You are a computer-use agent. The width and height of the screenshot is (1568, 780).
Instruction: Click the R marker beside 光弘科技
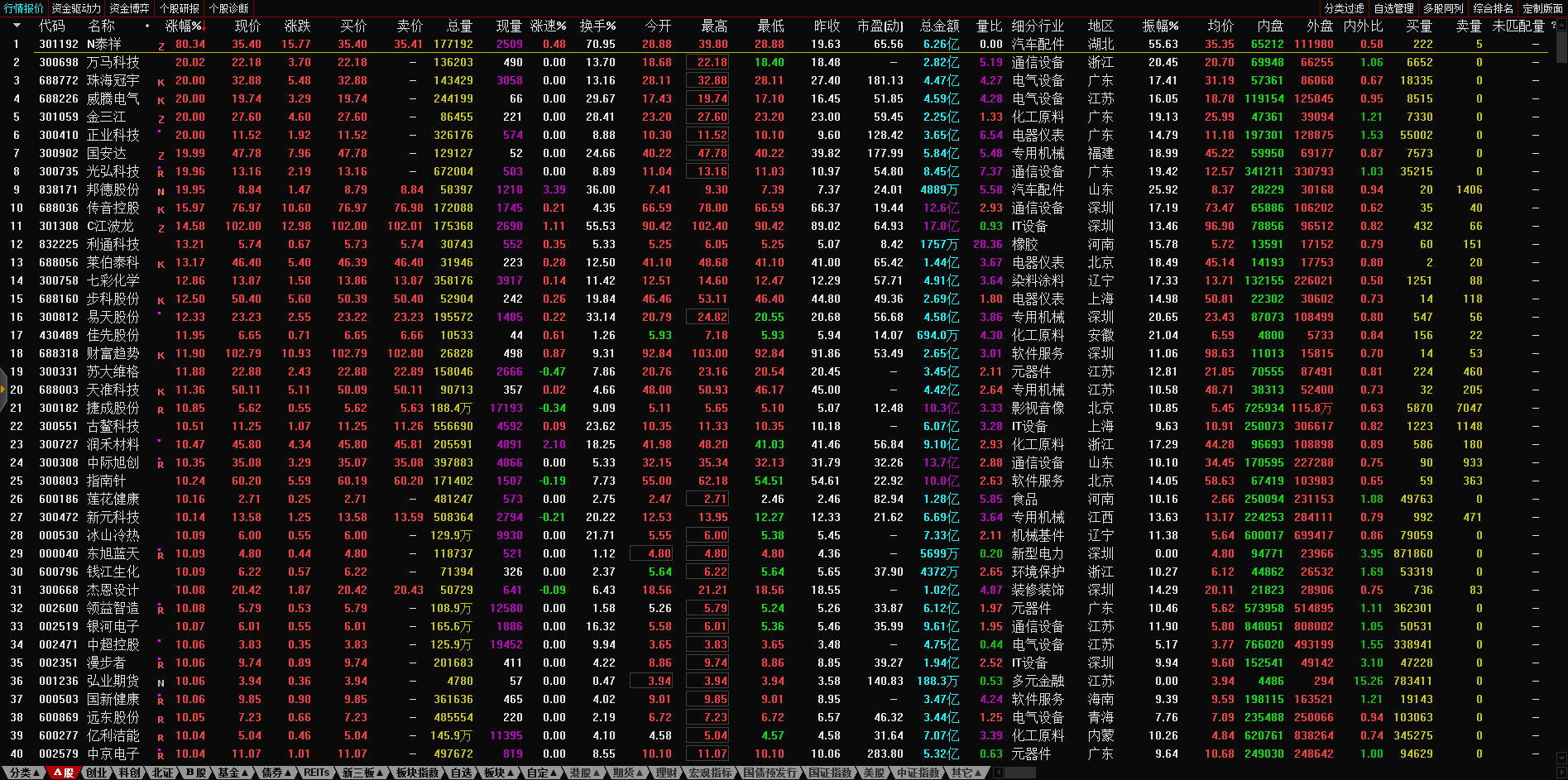[161, 174]
